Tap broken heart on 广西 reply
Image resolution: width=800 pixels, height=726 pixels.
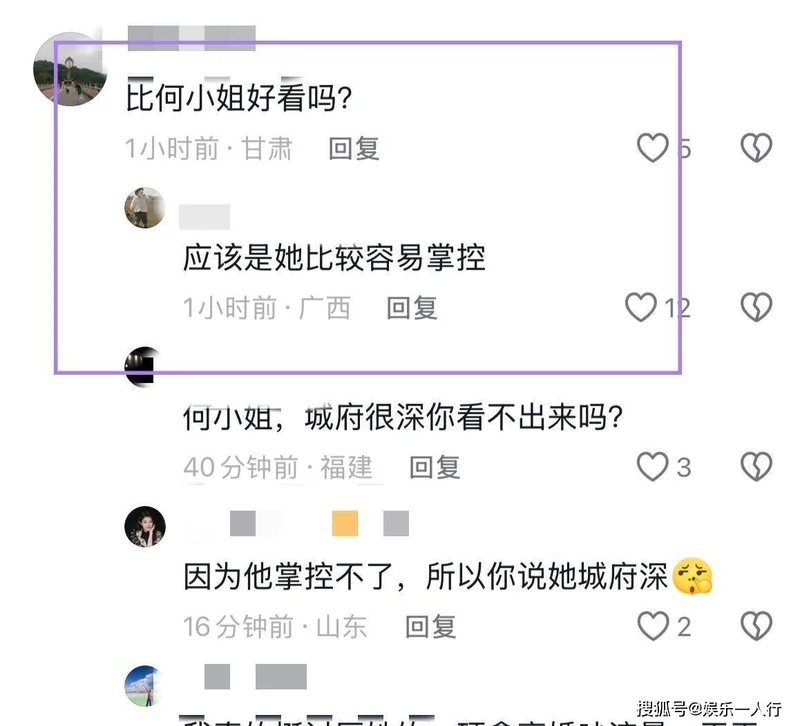point(756,307)
